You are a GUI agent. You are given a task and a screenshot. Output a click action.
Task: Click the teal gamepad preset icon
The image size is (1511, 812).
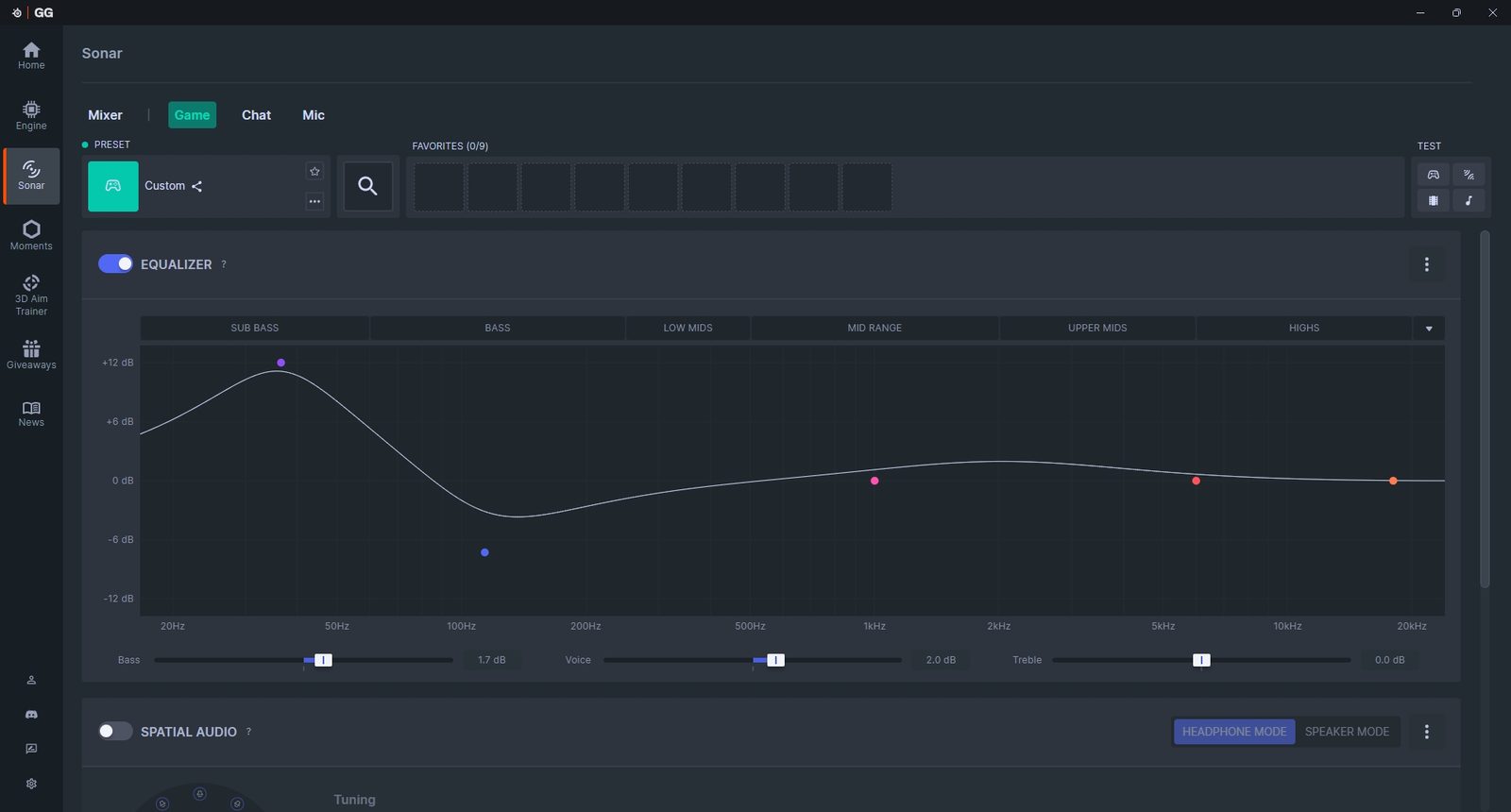(113, 186)
